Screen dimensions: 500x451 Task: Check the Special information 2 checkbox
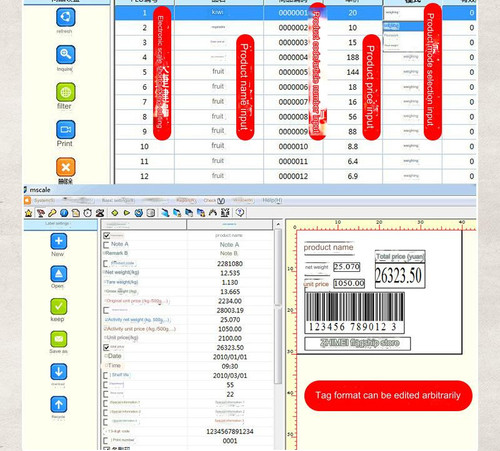(x=106, y=413)
